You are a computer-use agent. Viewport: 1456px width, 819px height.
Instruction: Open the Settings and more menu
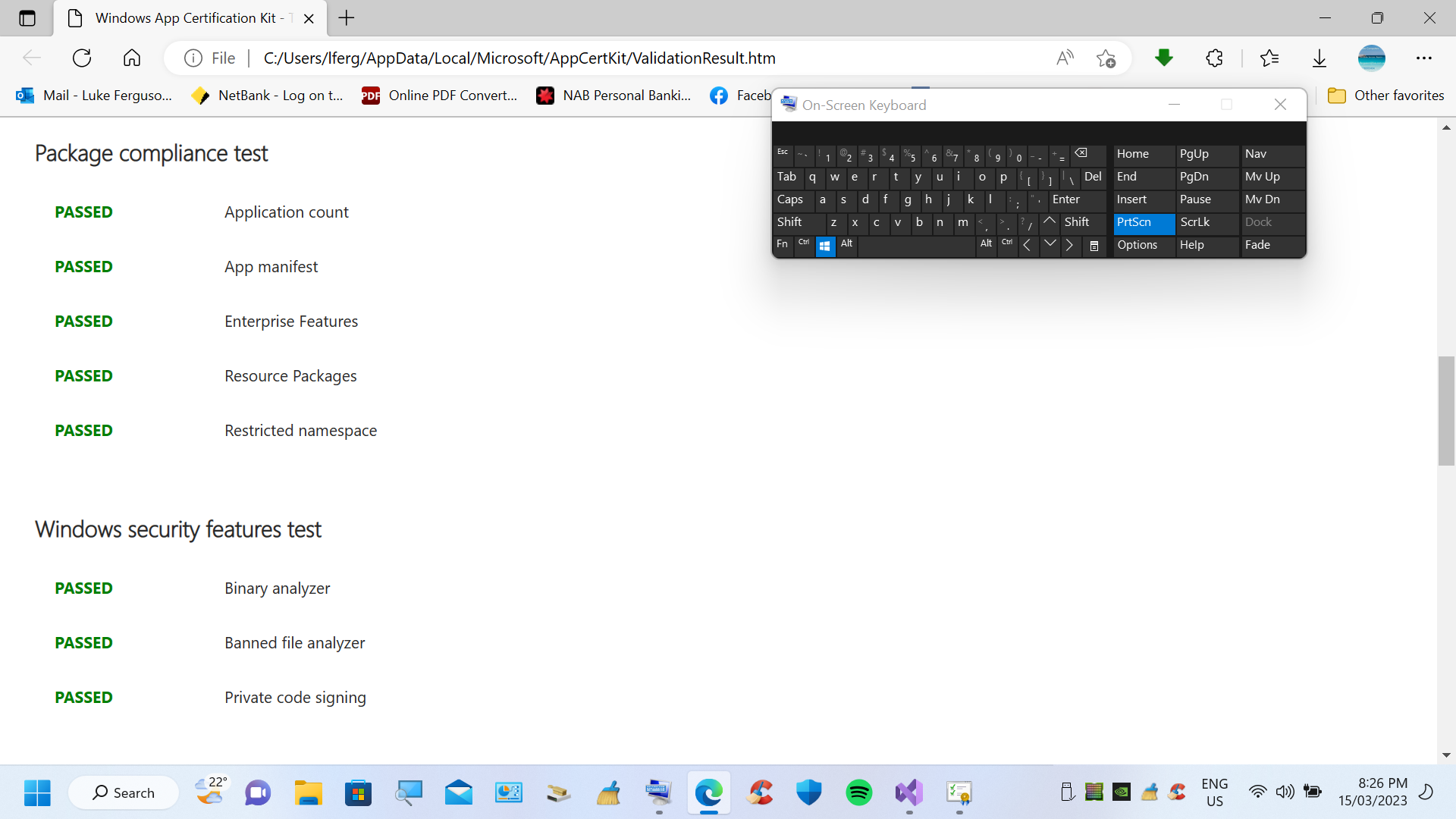point(1425,58)
